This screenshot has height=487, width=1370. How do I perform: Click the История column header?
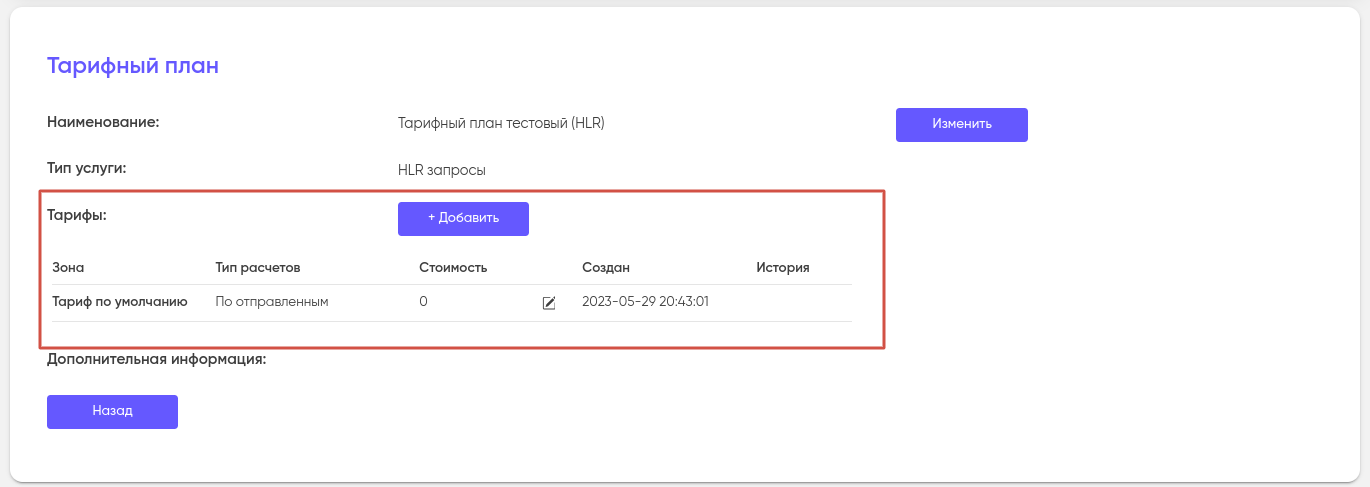point(782,268)
